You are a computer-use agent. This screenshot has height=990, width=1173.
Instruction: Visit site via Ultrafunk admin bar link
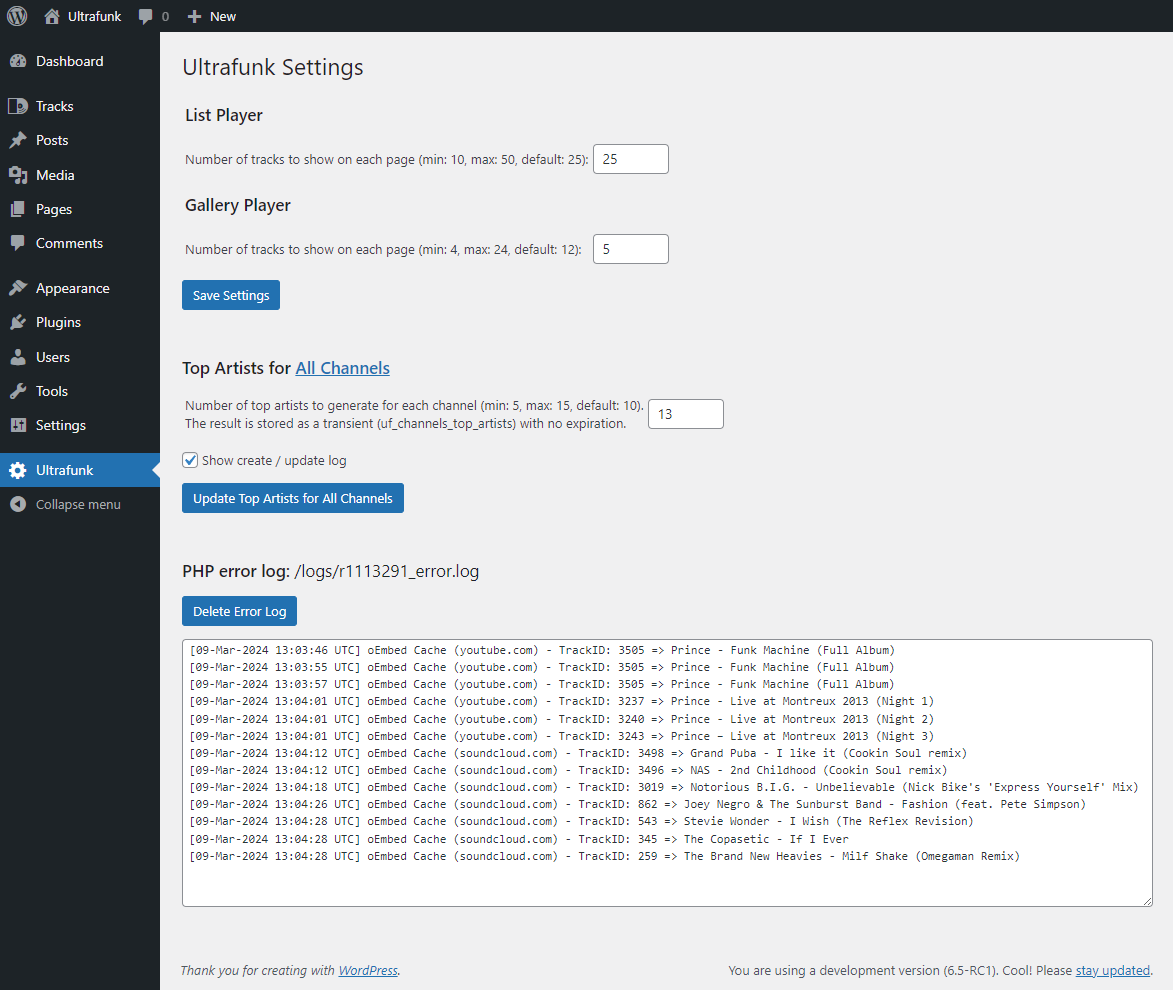[83, 16]
